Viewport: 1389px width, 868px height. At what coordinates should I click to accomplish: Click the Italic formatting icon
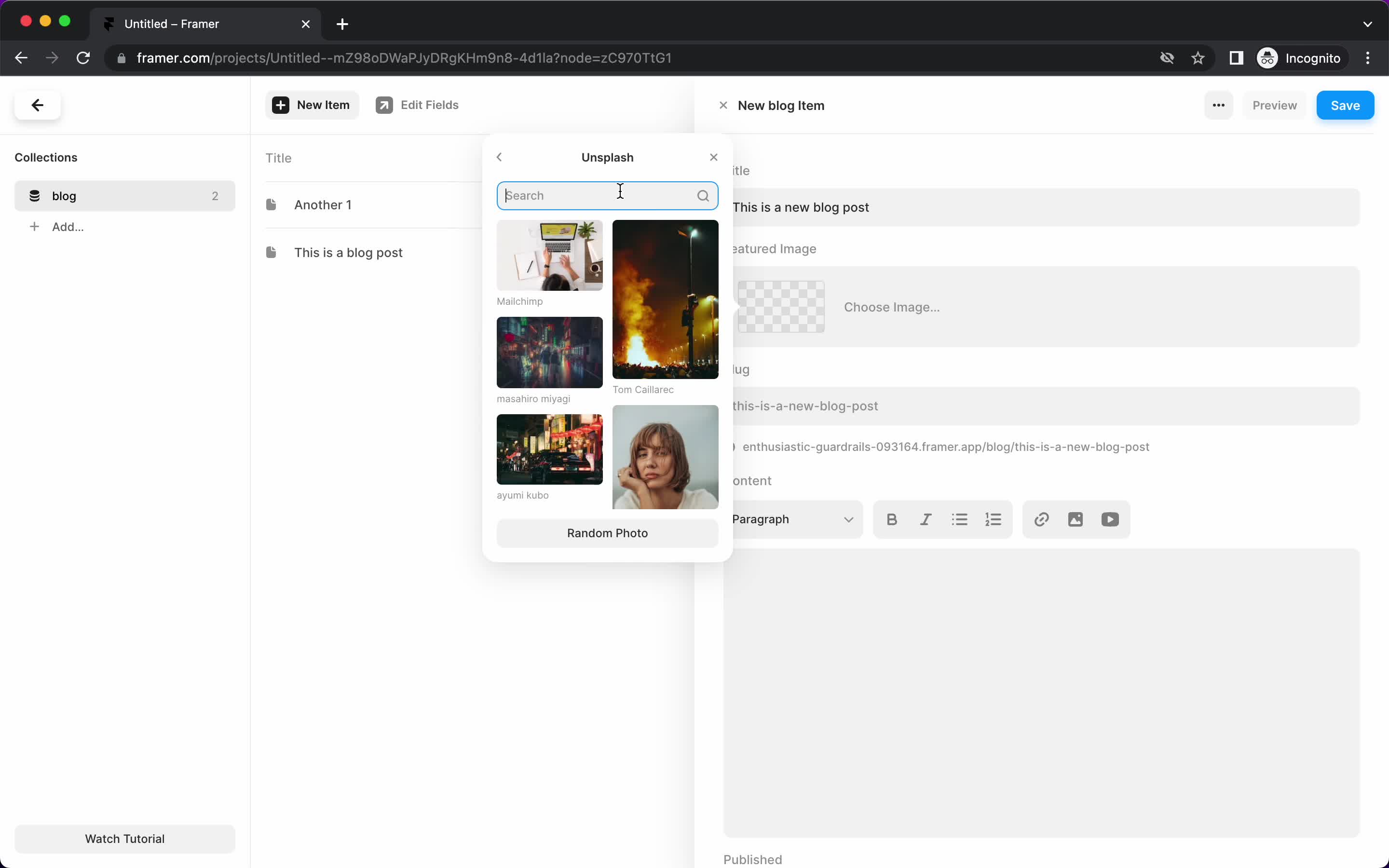(925, 519)
